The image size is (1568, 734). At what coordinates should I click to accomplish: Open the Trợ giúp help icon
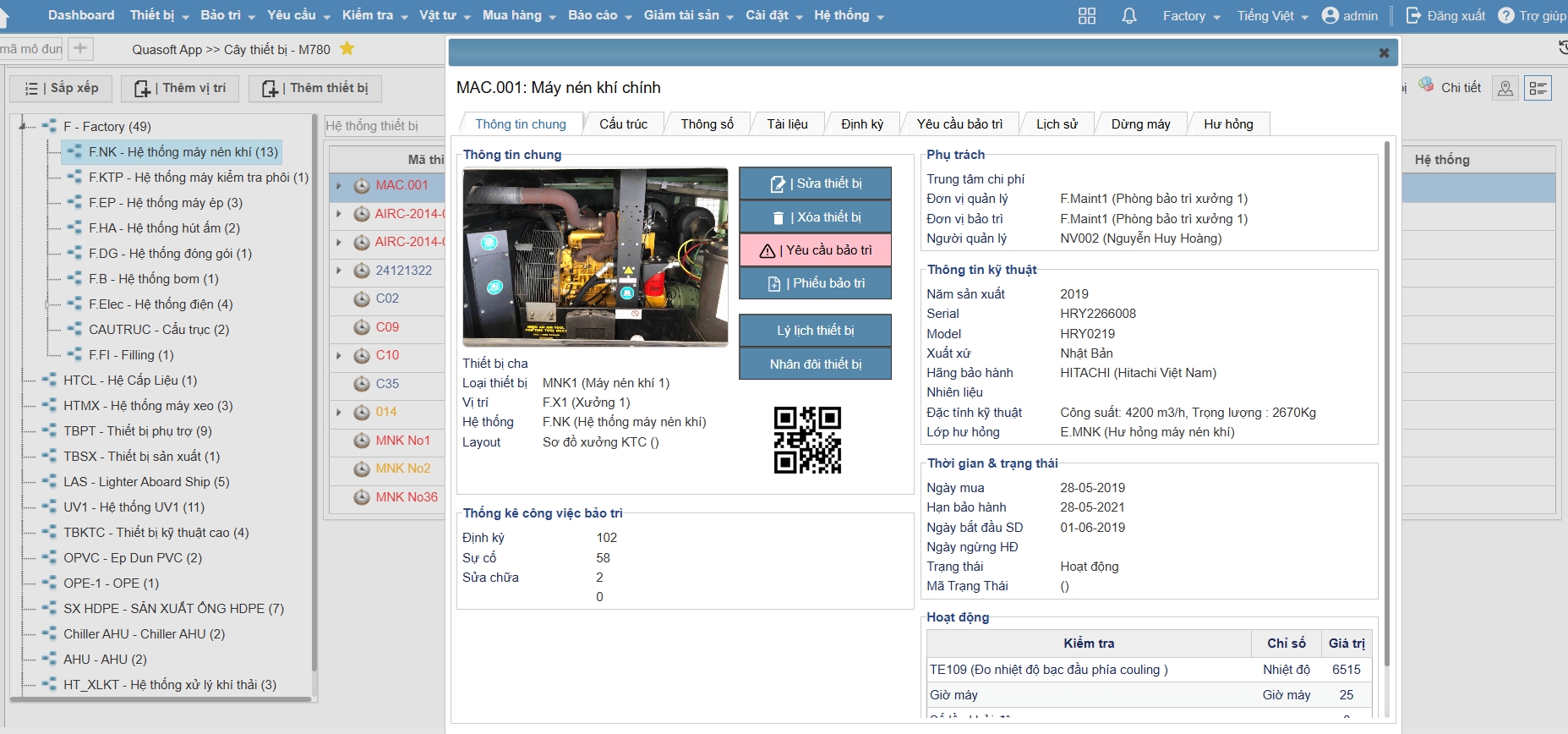[x=1506, y=15]
